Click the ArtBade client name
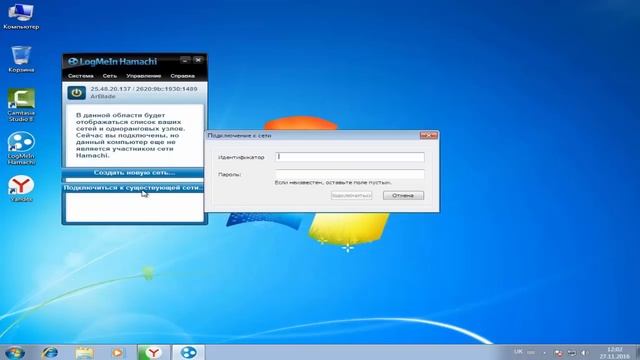The width and height of the screenshot is (640, 360). (103, 96)
